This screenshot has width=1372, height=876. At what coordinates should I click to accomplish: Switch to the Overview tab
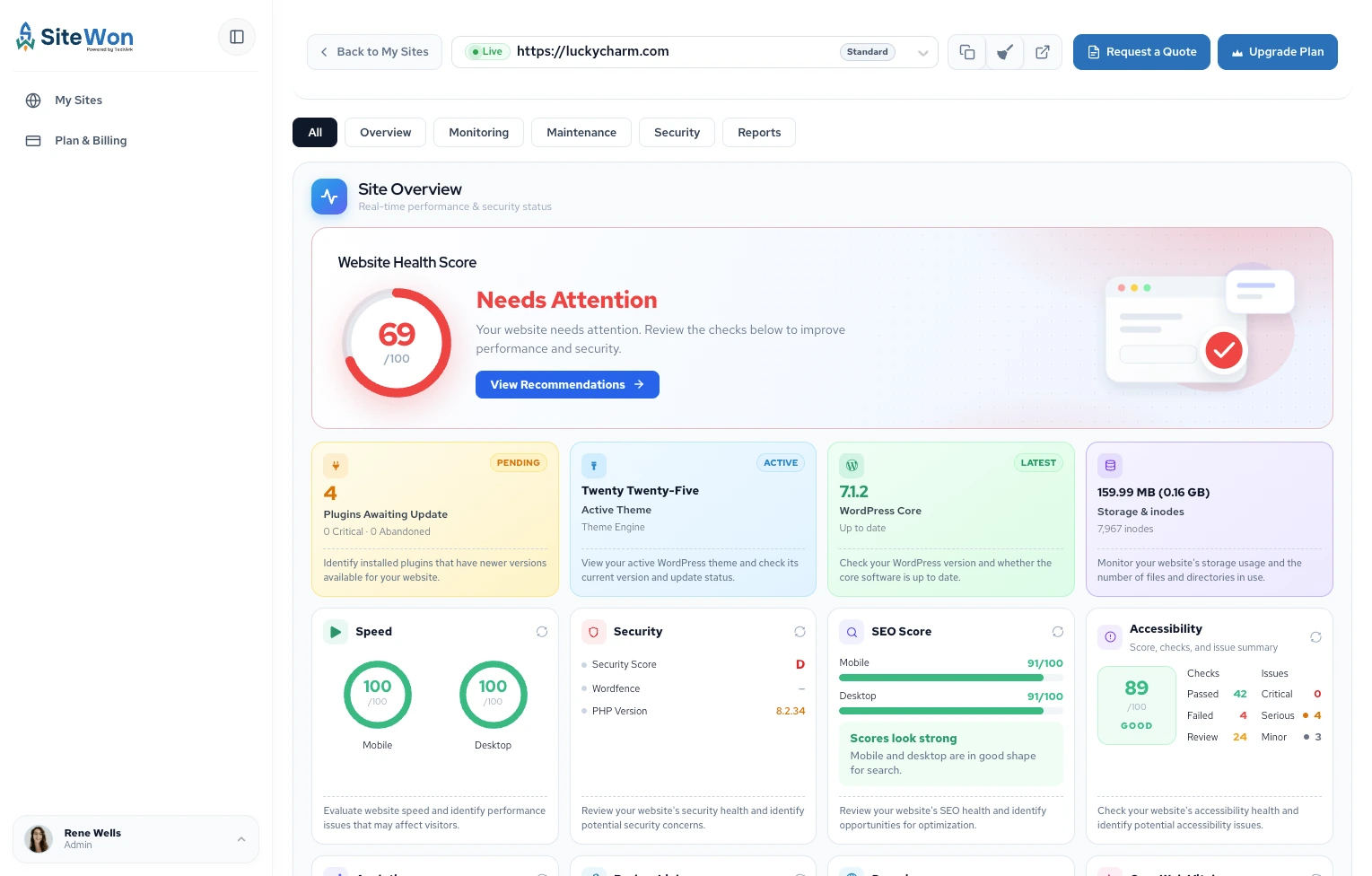pyautogui.click(x=386, y=132)
